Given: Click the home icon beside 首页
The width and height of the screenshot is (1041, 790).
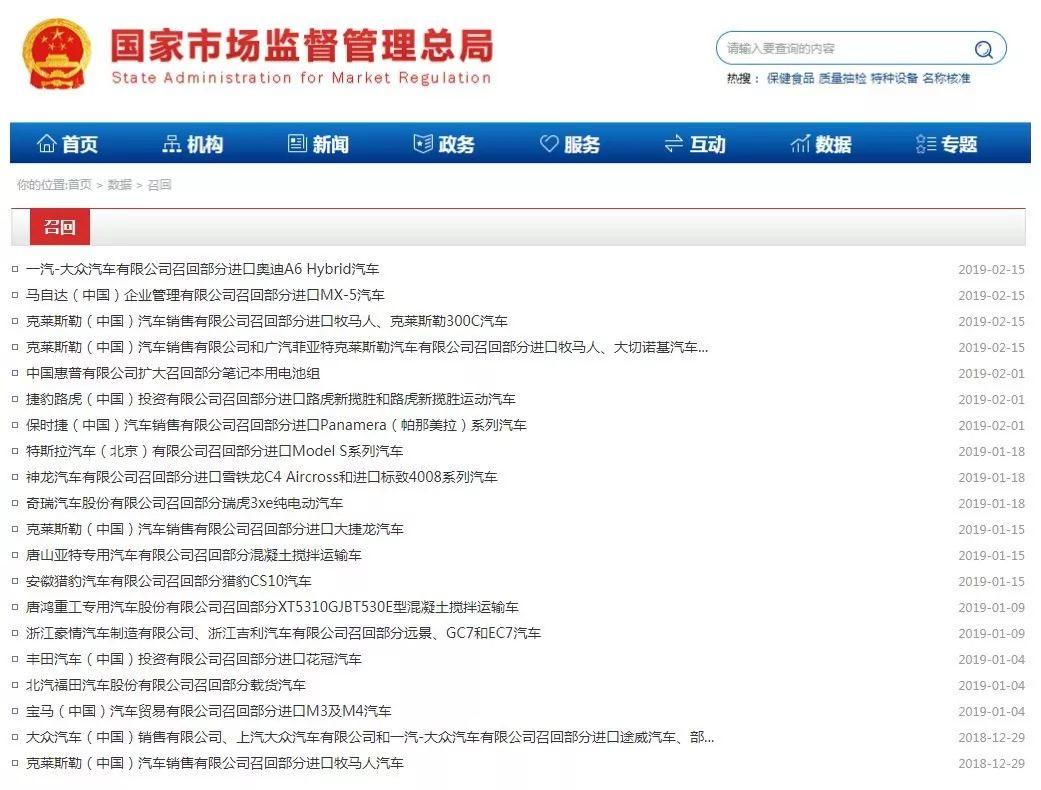Looking at the screenshot, I should pyautogui.click(x=46, y=143).
